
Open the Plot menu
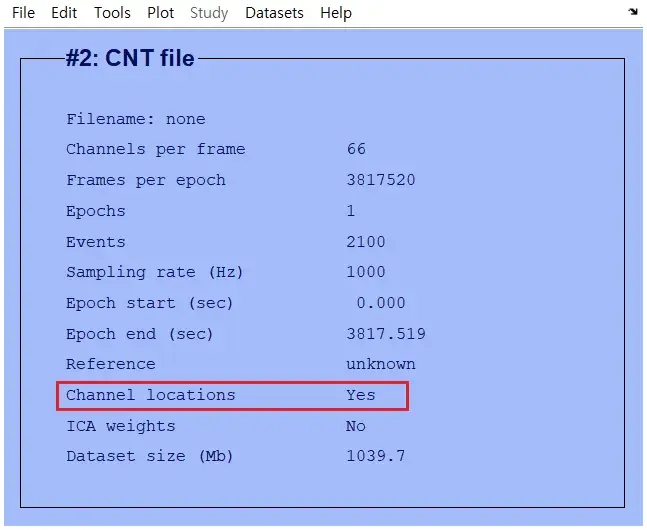[161, 13]
